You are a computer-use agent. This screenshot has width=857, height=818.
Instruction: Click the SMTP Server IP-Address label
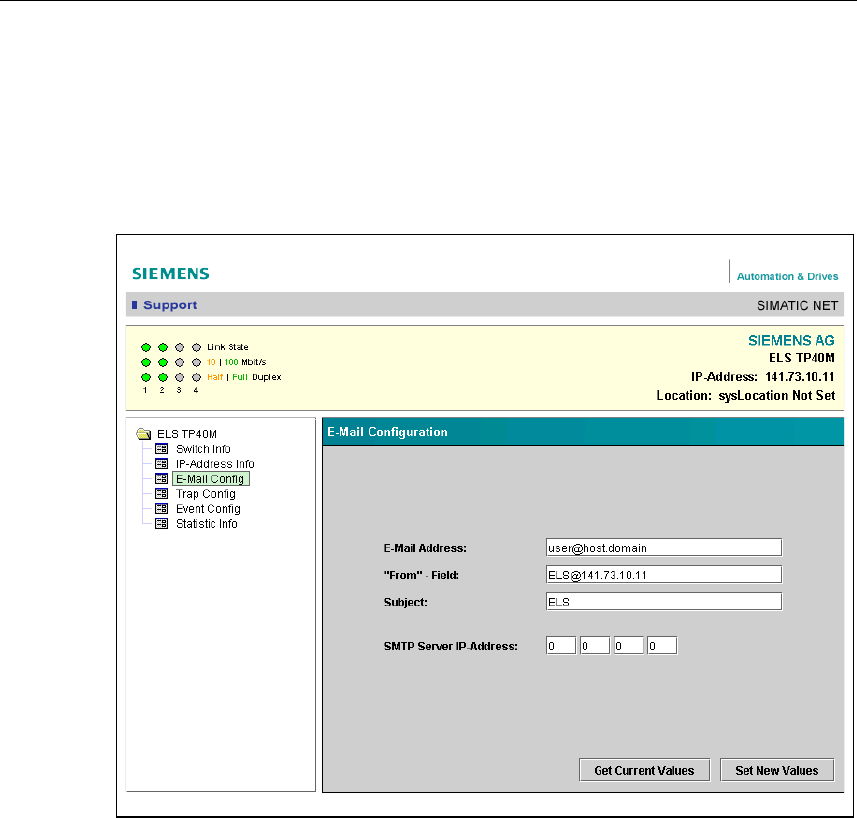[x=450, y=646]
